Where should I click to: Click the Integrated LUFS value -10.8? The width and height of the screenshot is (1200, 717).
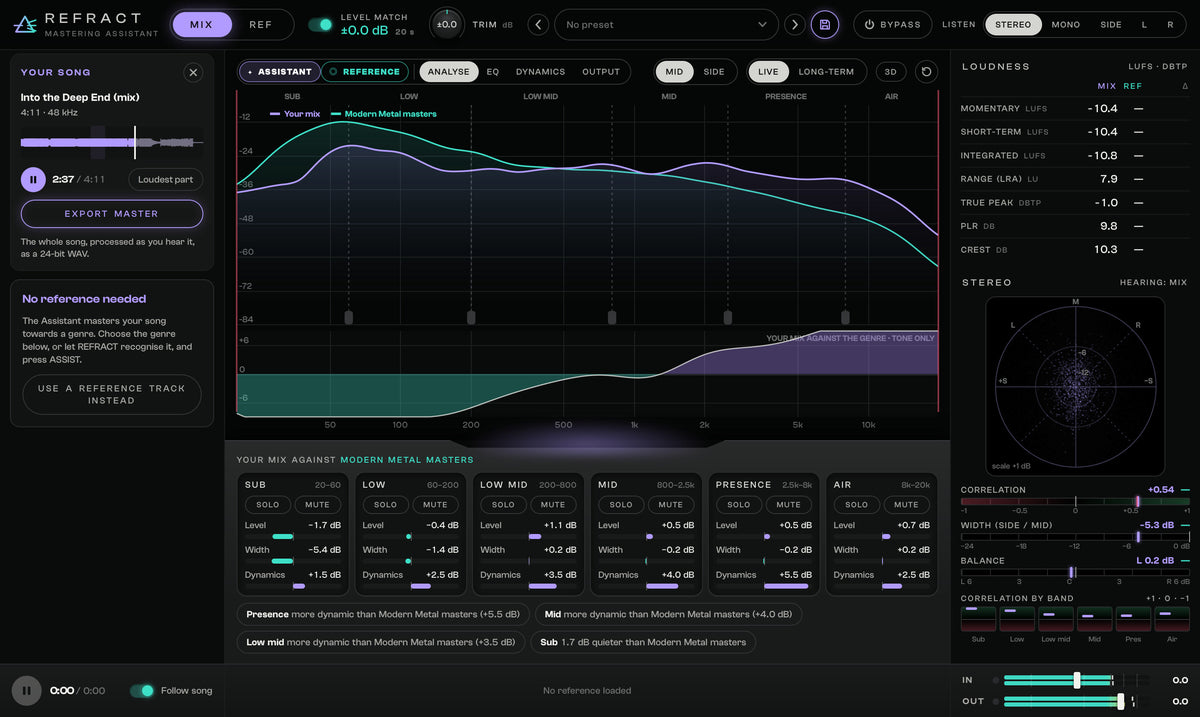[1103, 156]
